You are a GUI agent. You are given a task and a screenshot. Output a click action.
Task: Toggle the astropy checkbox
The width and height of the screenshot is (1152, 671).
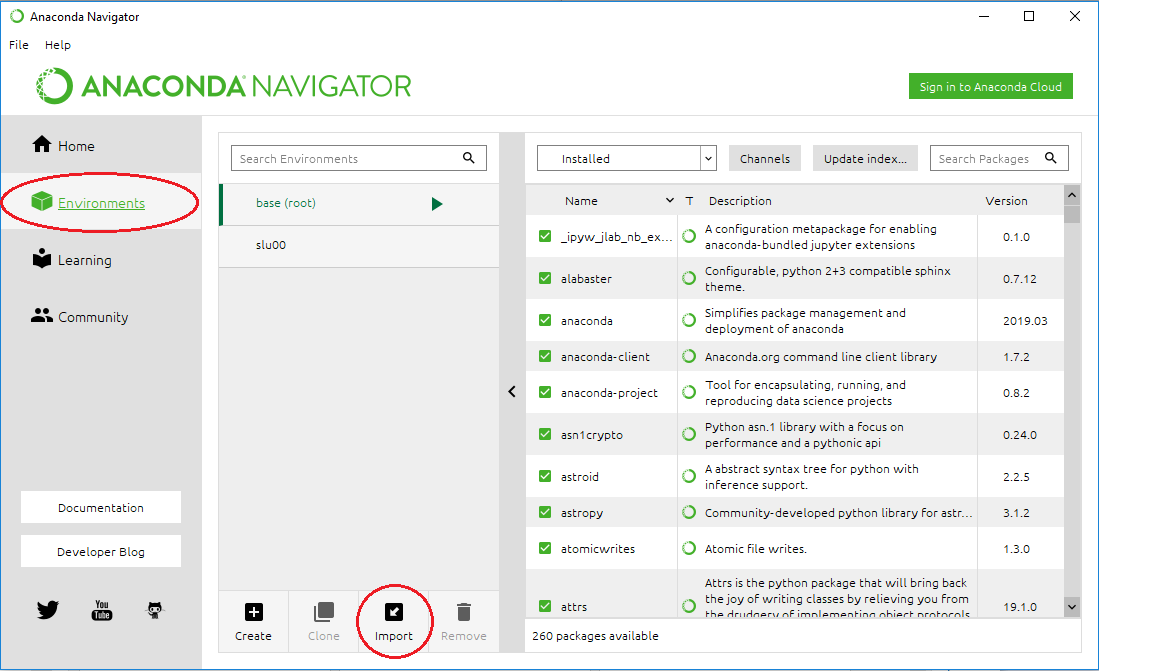(545, 512)
